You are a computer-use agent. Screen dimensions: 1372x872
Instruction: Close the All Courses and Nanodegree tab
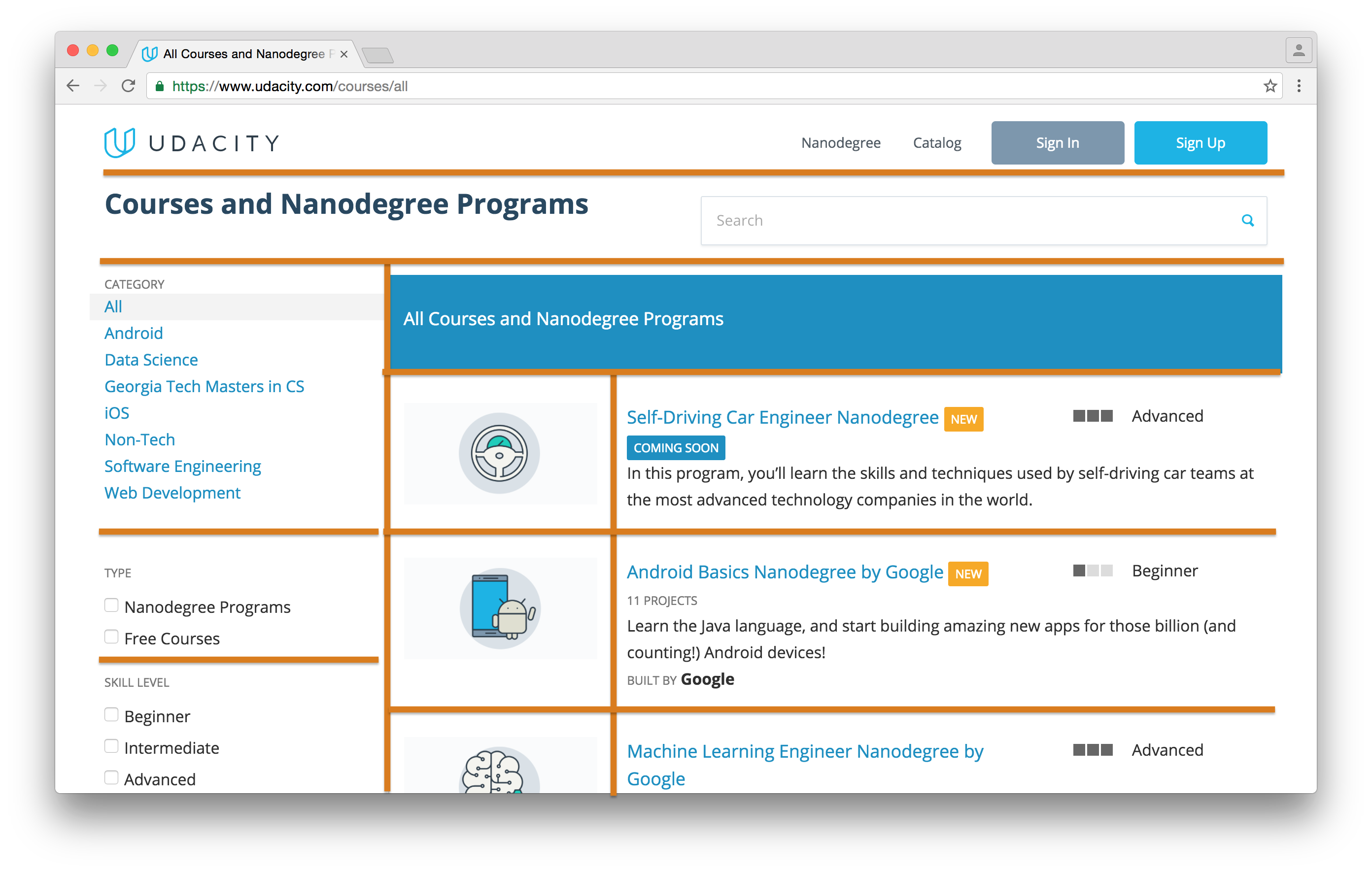tap(343, 54)
